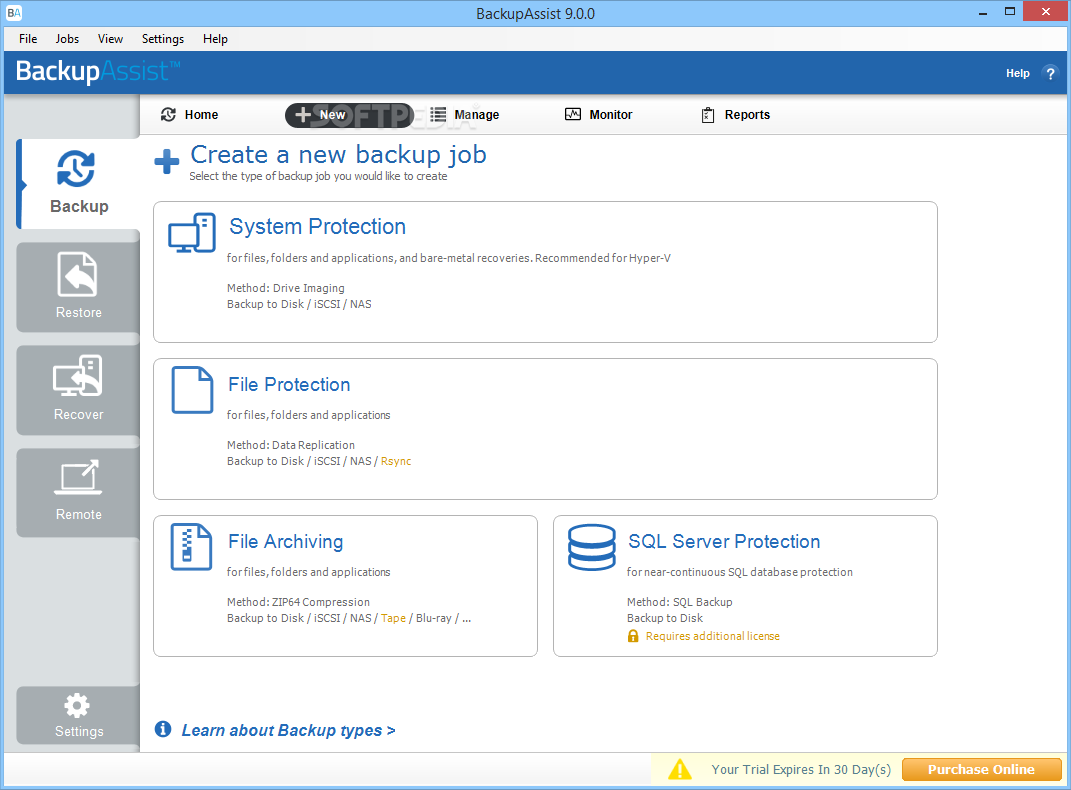This screenshot has width=1071, height=790.
Task: Click Method: Data Replication text
Action: (291, 445)
